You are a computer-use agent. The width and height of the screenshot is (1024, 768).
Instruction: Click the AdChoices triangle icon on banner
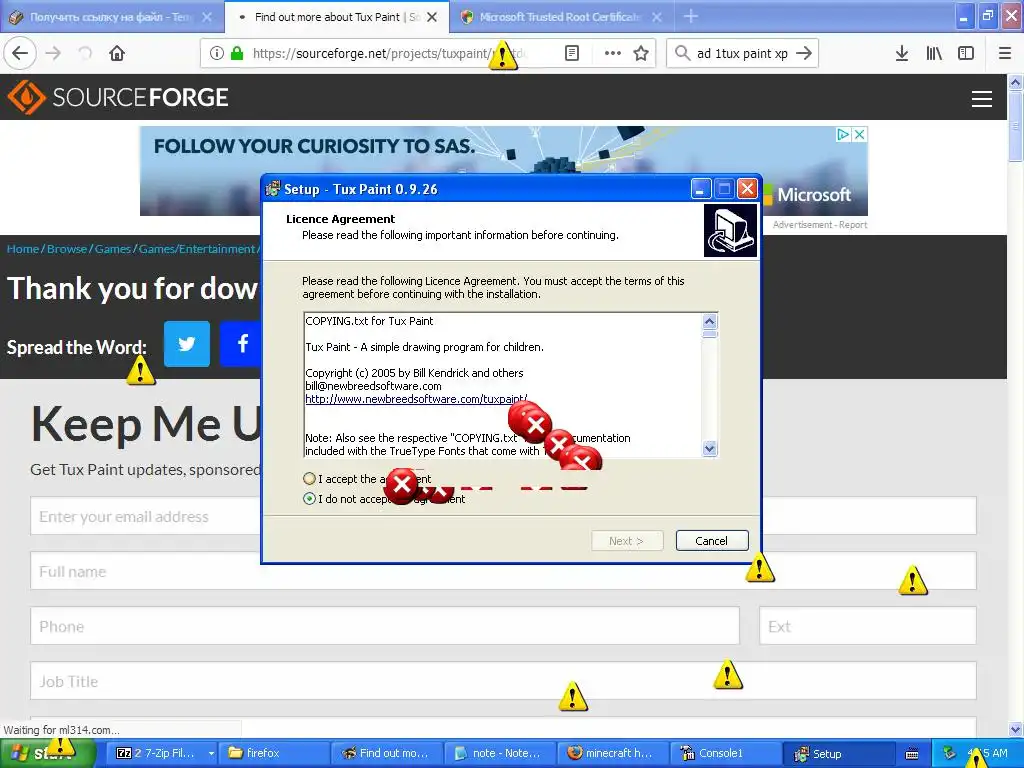[x=844, y=134]
